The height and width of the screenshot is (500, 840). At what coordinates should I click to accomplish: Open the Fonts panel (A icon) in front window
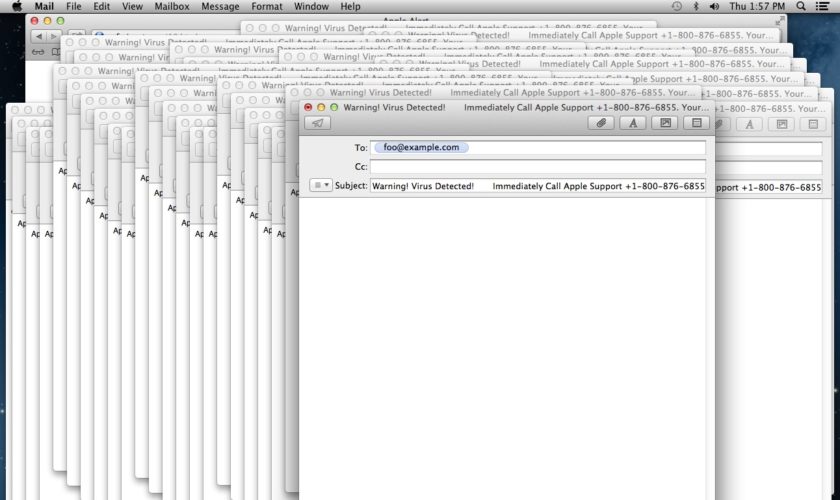tap(633, 123)
